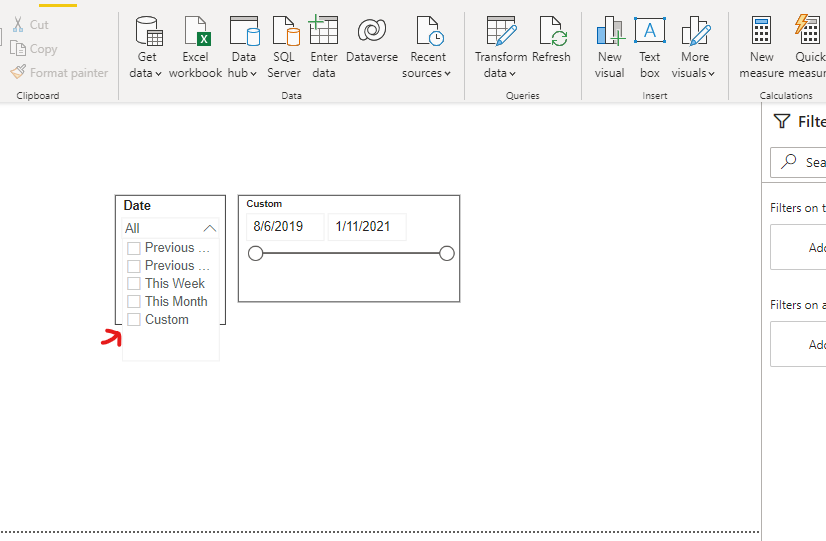Open the Transform data icon

(x=502, y=31)
